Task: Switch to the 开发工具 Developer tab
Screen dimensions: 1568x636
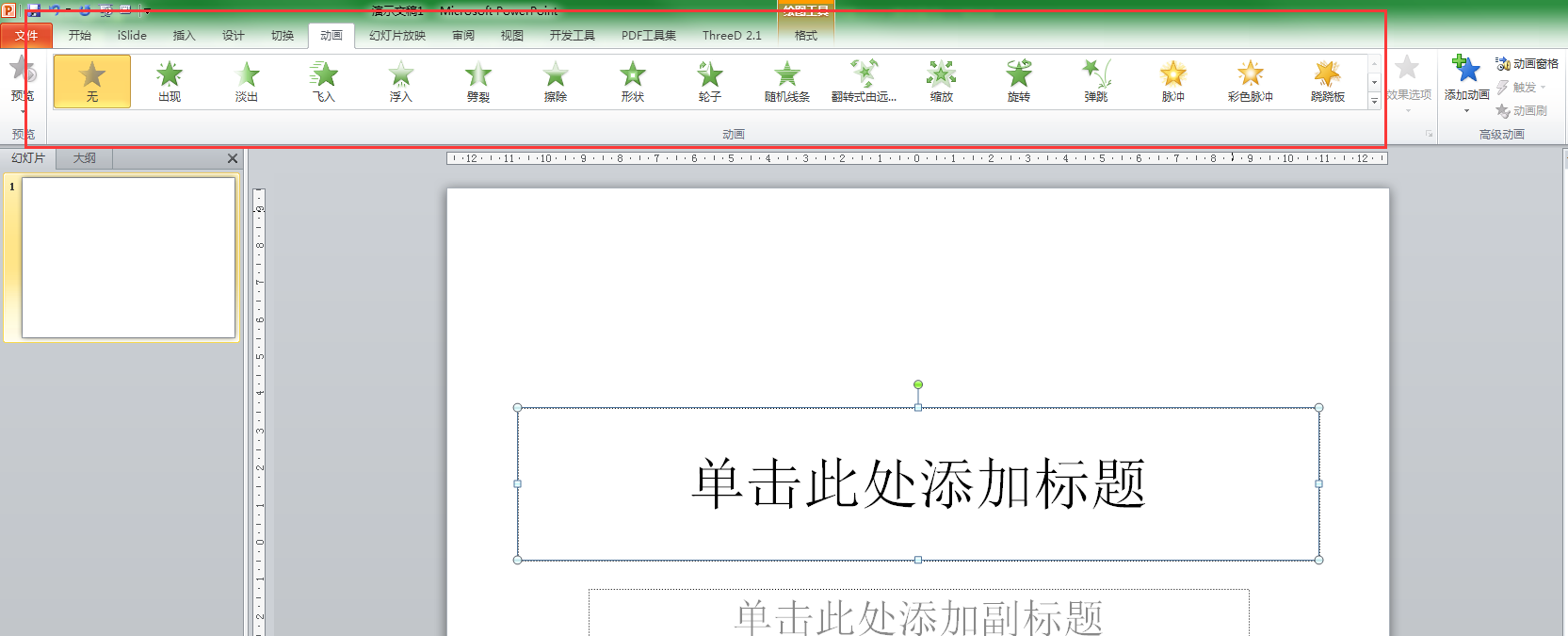Action: [x=573, y=36]
